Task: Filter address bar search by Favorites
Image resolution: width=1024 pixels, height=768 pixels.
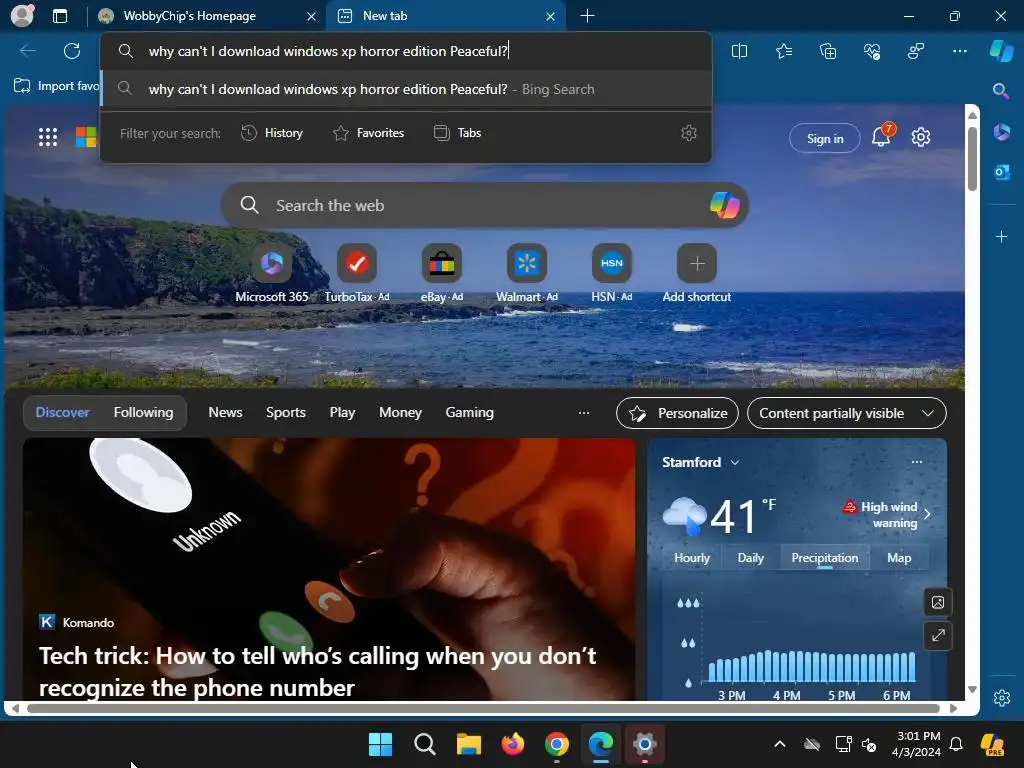Action: (368, 133)
